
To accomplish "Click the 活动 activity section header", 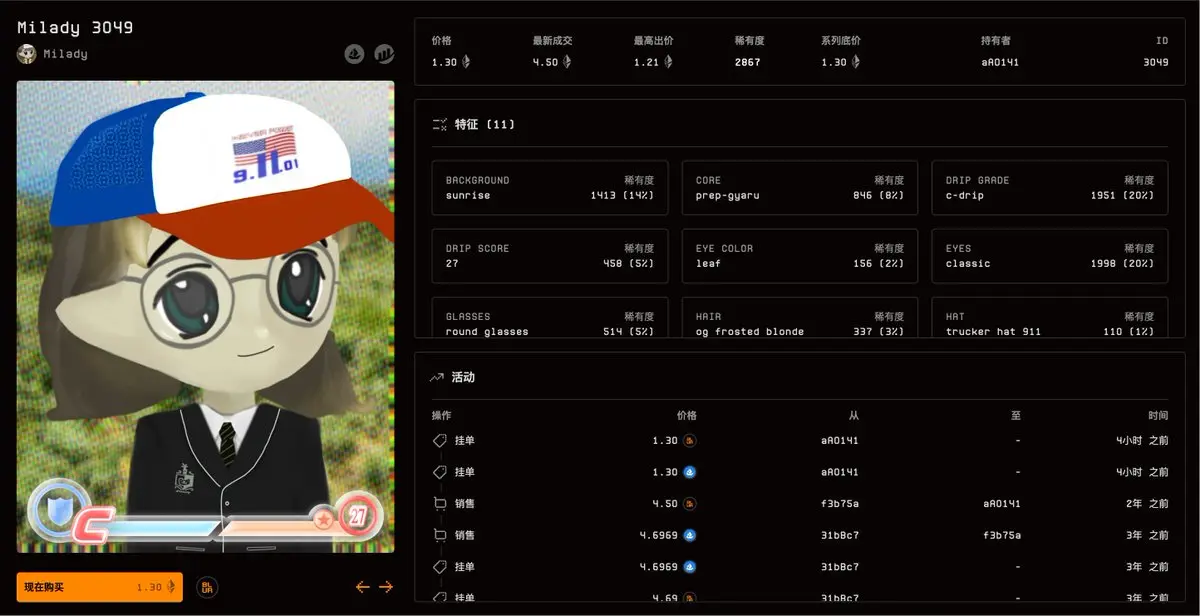I will click(x=464, y=378).
